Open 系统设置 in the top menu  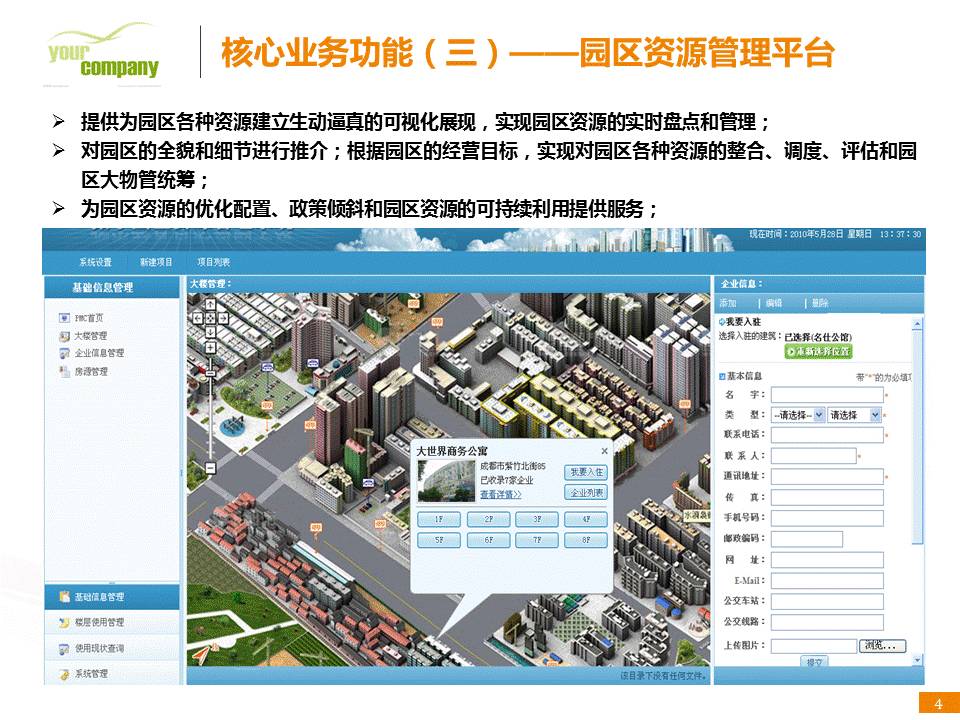click(96, 262)
